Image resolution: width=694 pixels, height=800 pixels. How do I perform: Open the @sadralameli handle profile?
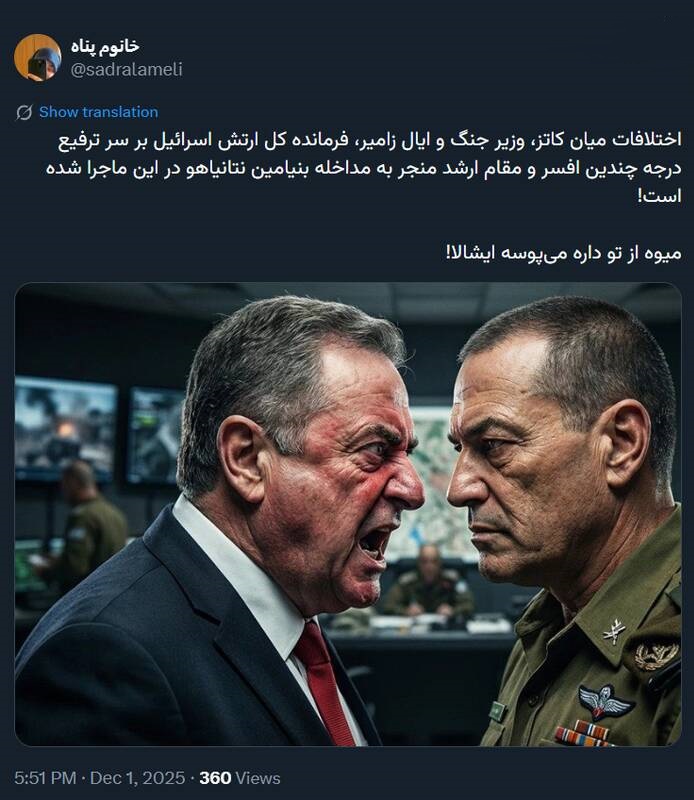pyautogui.click(x=127, y=69)
